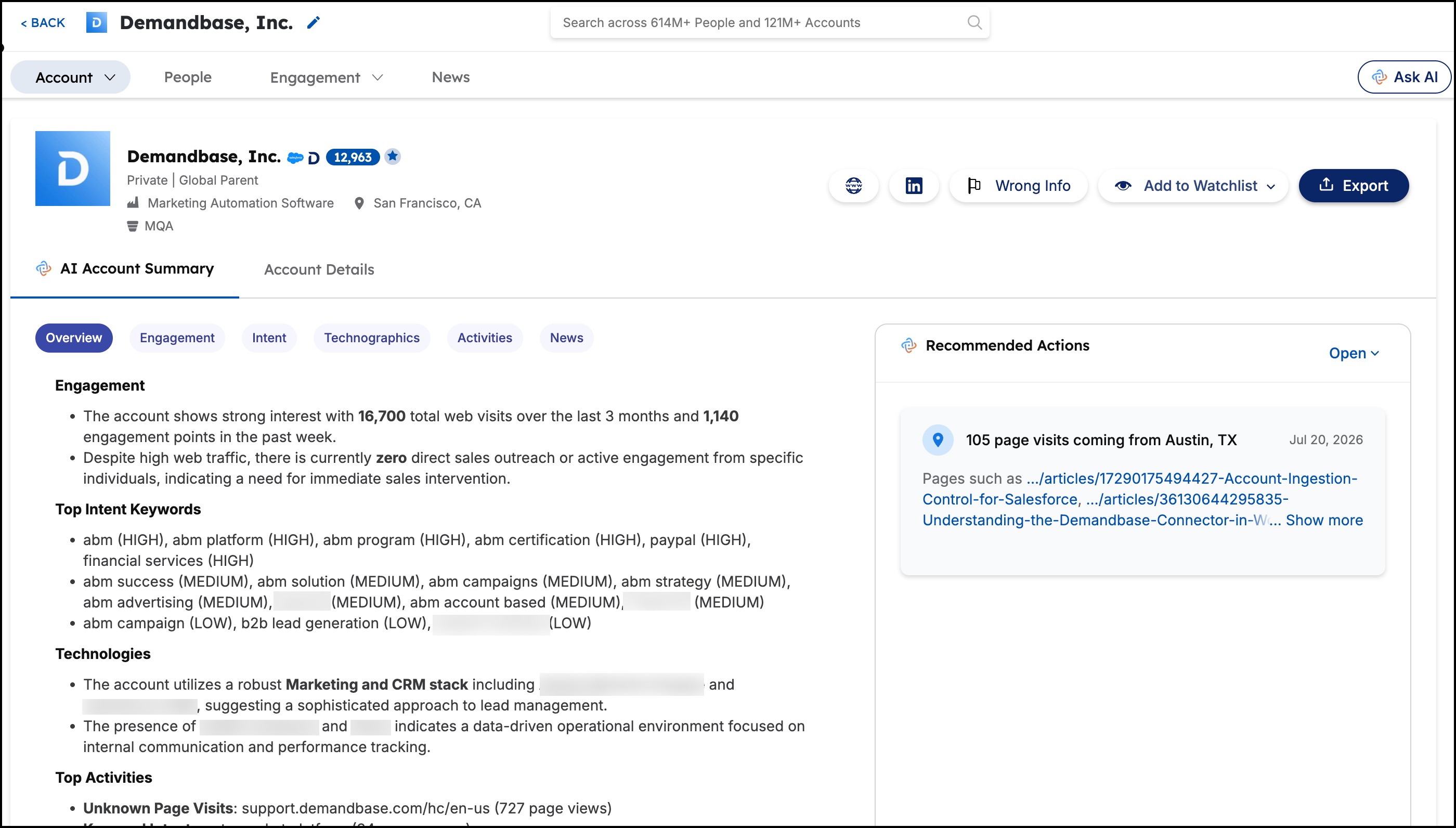Screen dimensions: 1456x828
Task: Export the account data
Action: click(x=1354, y=185)
